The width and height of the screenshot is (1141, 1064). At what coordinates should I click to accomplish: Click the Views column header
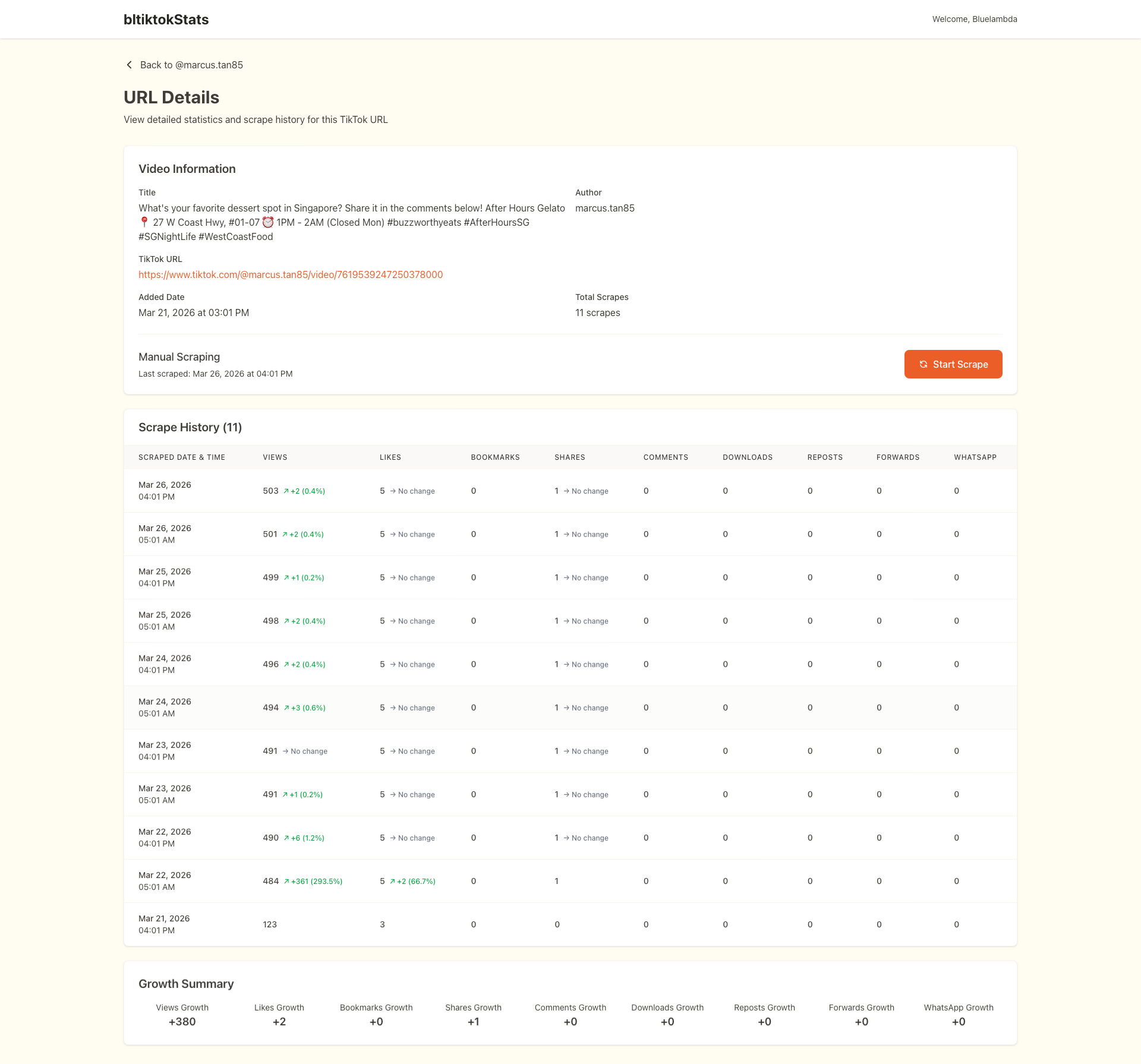[275, 457]
